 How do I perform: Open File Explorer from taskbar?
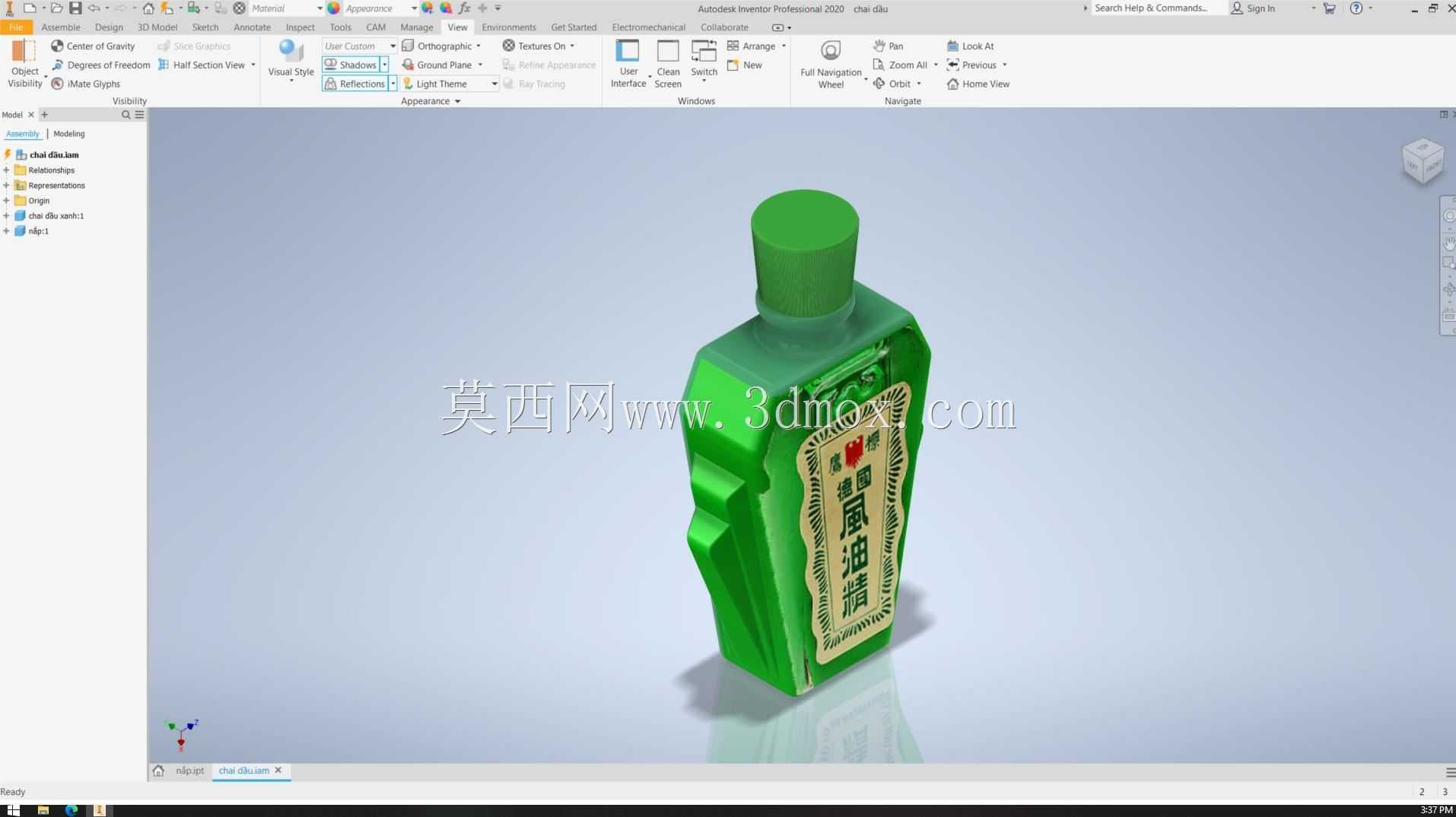pyautogui.click(x=43, y=810)
